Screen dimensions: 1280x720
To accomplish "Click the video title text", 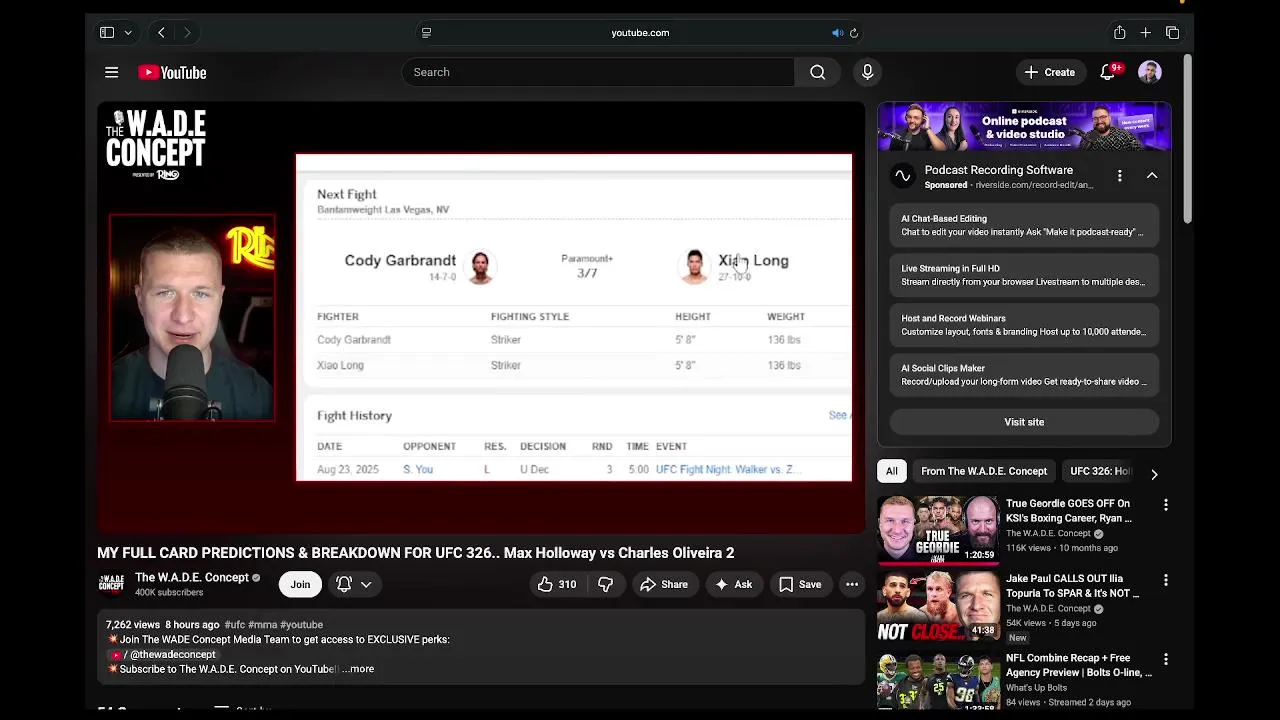I will [415, 553].
